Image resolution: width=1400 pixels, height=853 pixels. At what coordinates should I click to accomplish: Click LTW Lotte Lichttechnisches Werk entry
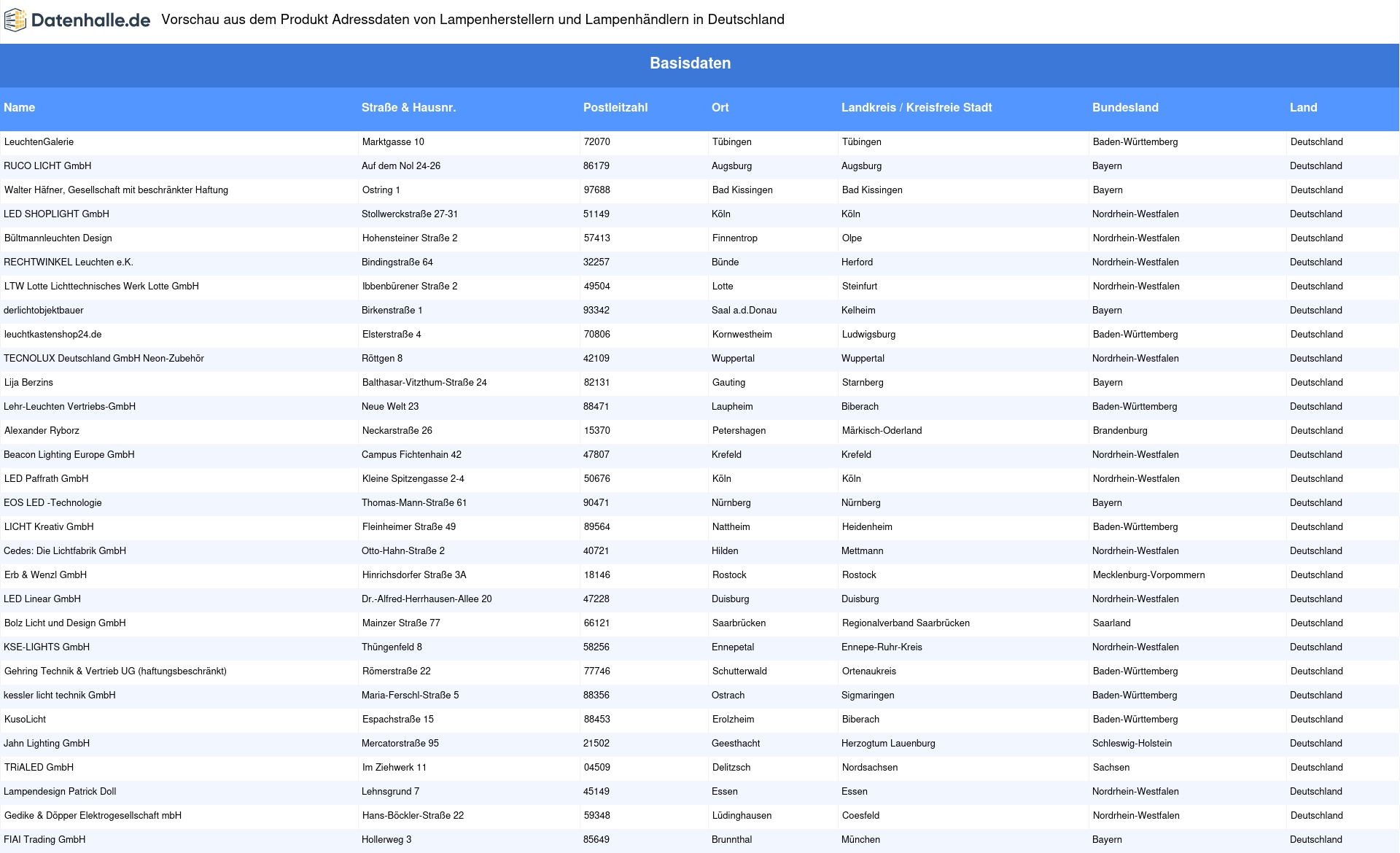point(102,286)
